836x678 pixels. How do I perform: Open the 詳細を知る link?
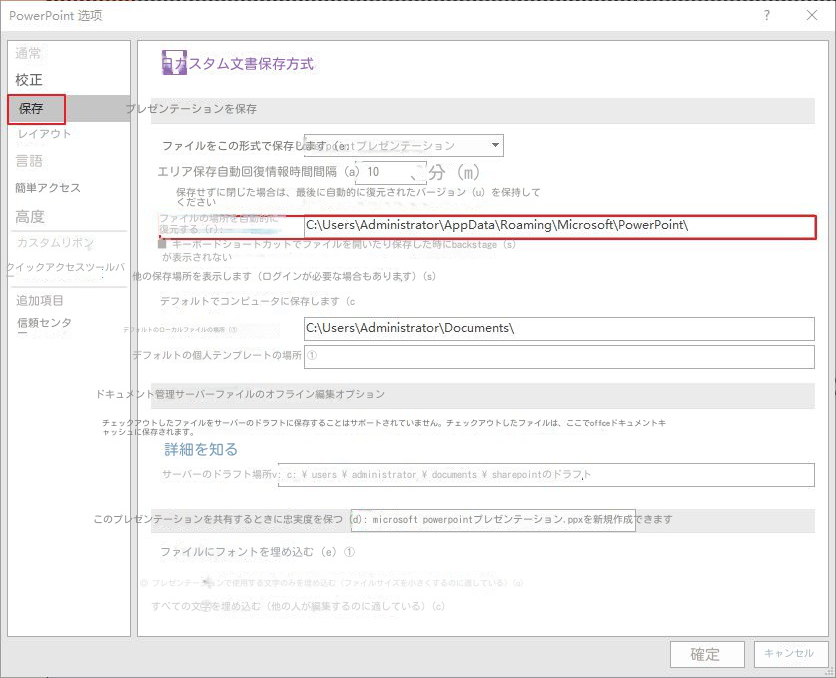(x=201, y=449)
